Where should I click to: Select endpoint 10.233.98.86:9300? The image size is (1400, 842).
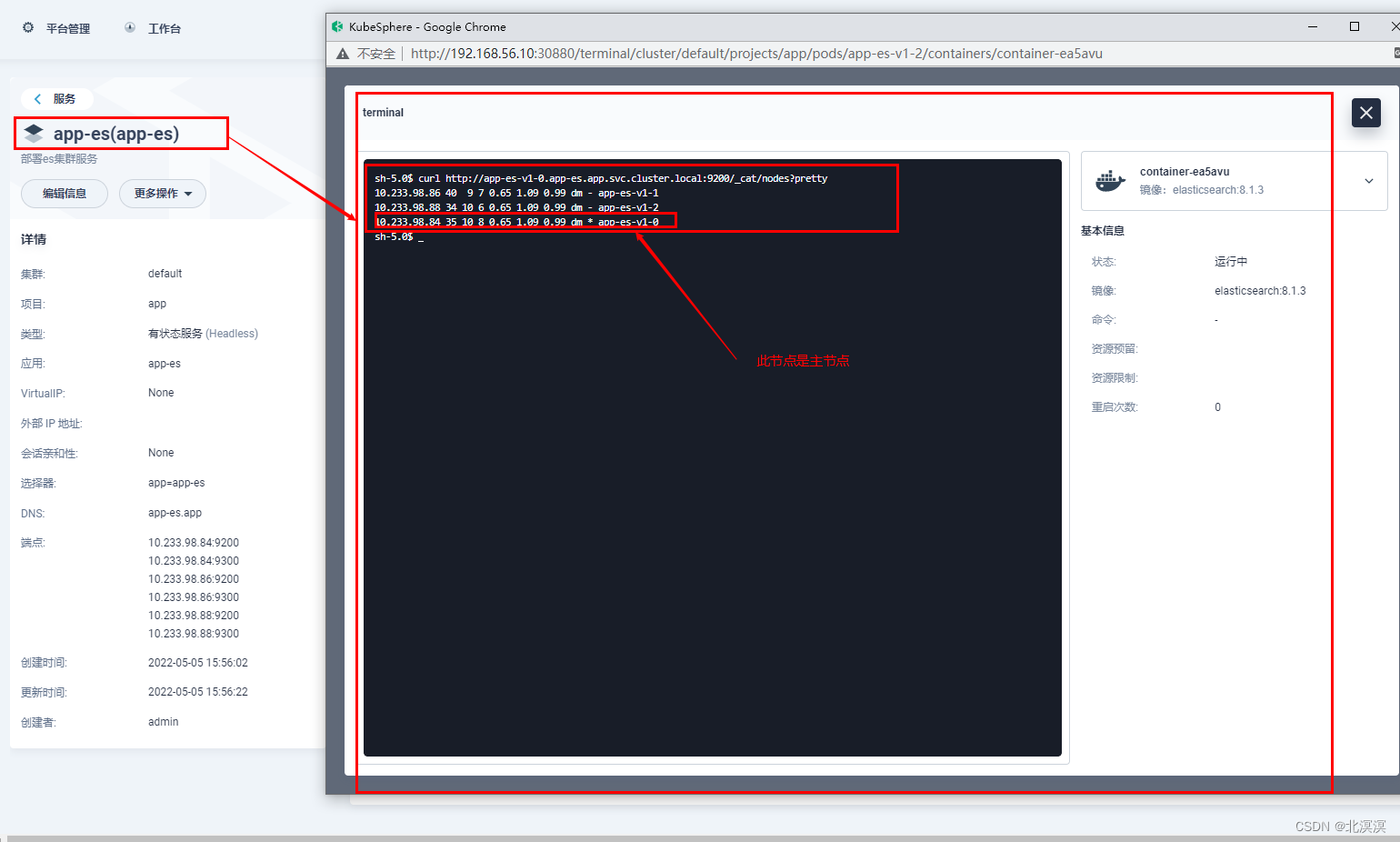click(194, 597)
